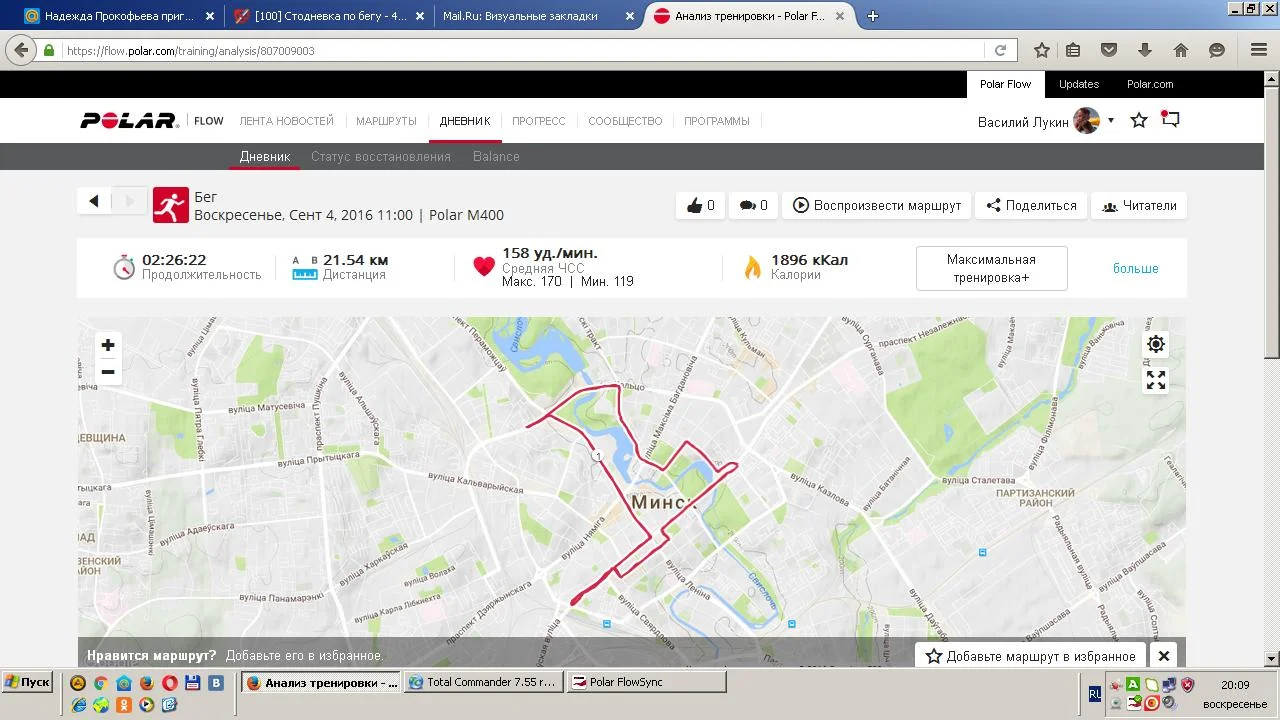The height and width of the screenshot is (720, 1280).
Task: Open the ДНЕВНИК menu item
Action: (465, 121)
